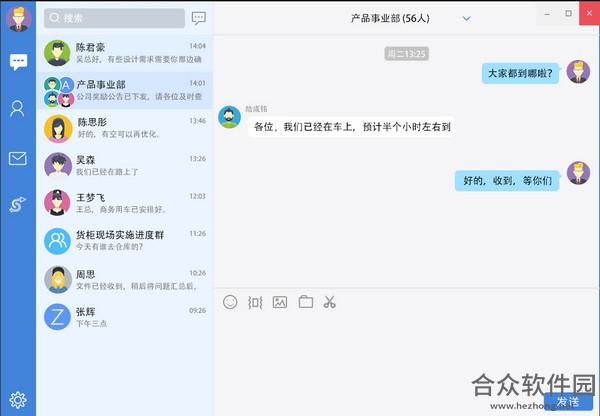600x416 pixels.
Task: Open emoji picker smiley icon
Action: [230, 302]
